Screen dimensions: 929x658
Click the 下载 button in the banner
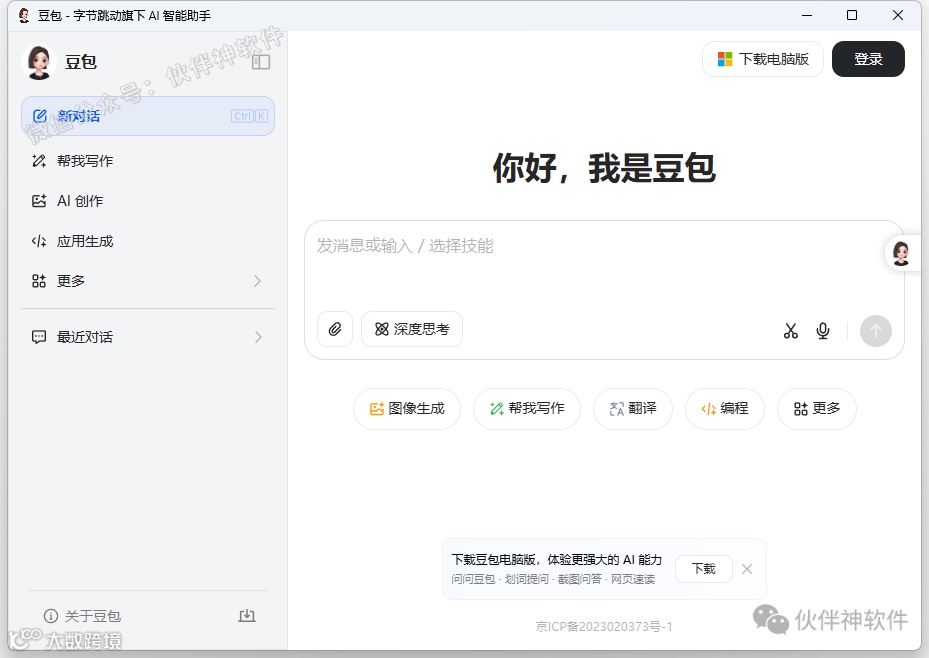tap(704, 569)
